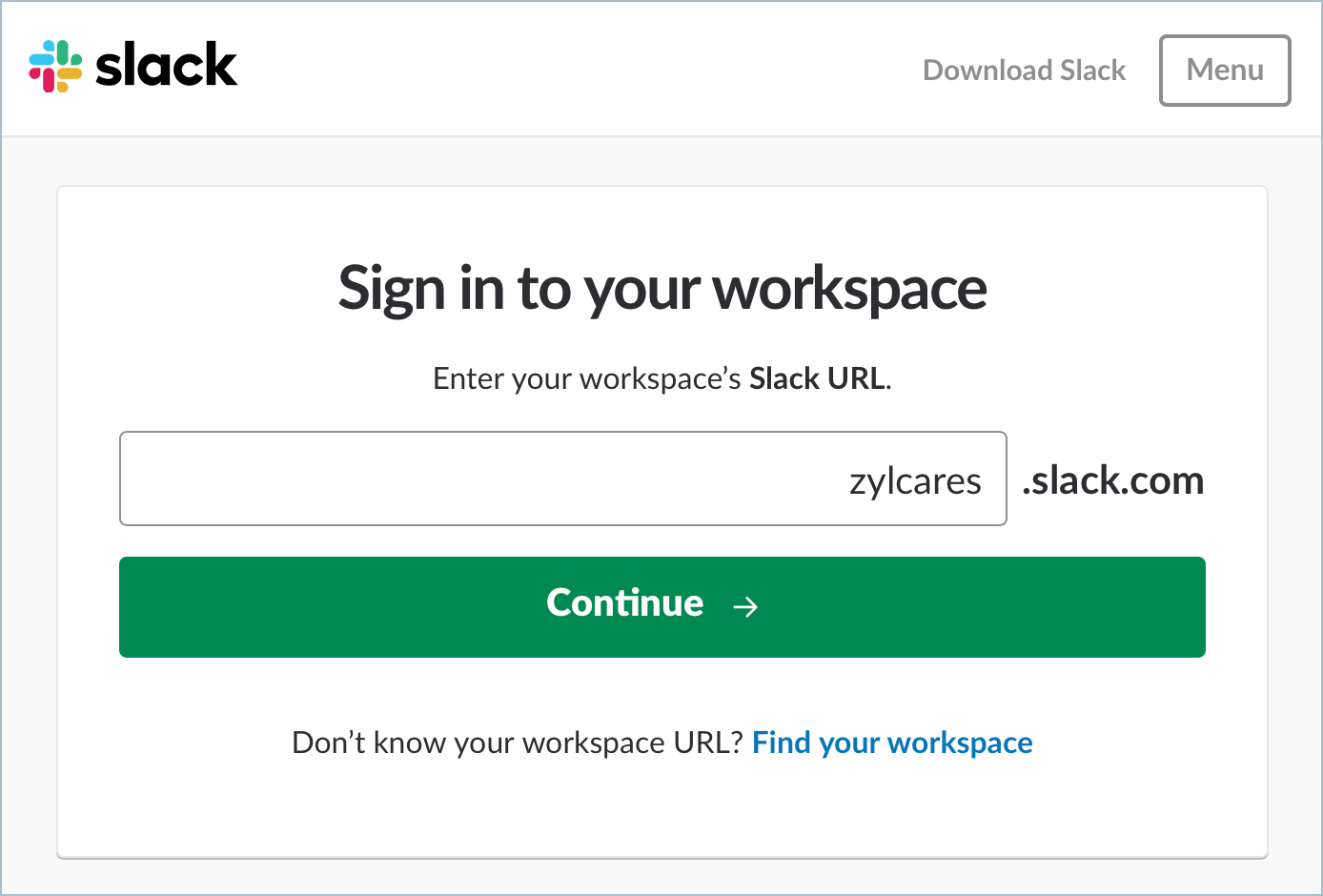Click the "Enter your workspace's" instruction text
The height and width of the screenshot is (896, 1323).
[x=586, y=378]
